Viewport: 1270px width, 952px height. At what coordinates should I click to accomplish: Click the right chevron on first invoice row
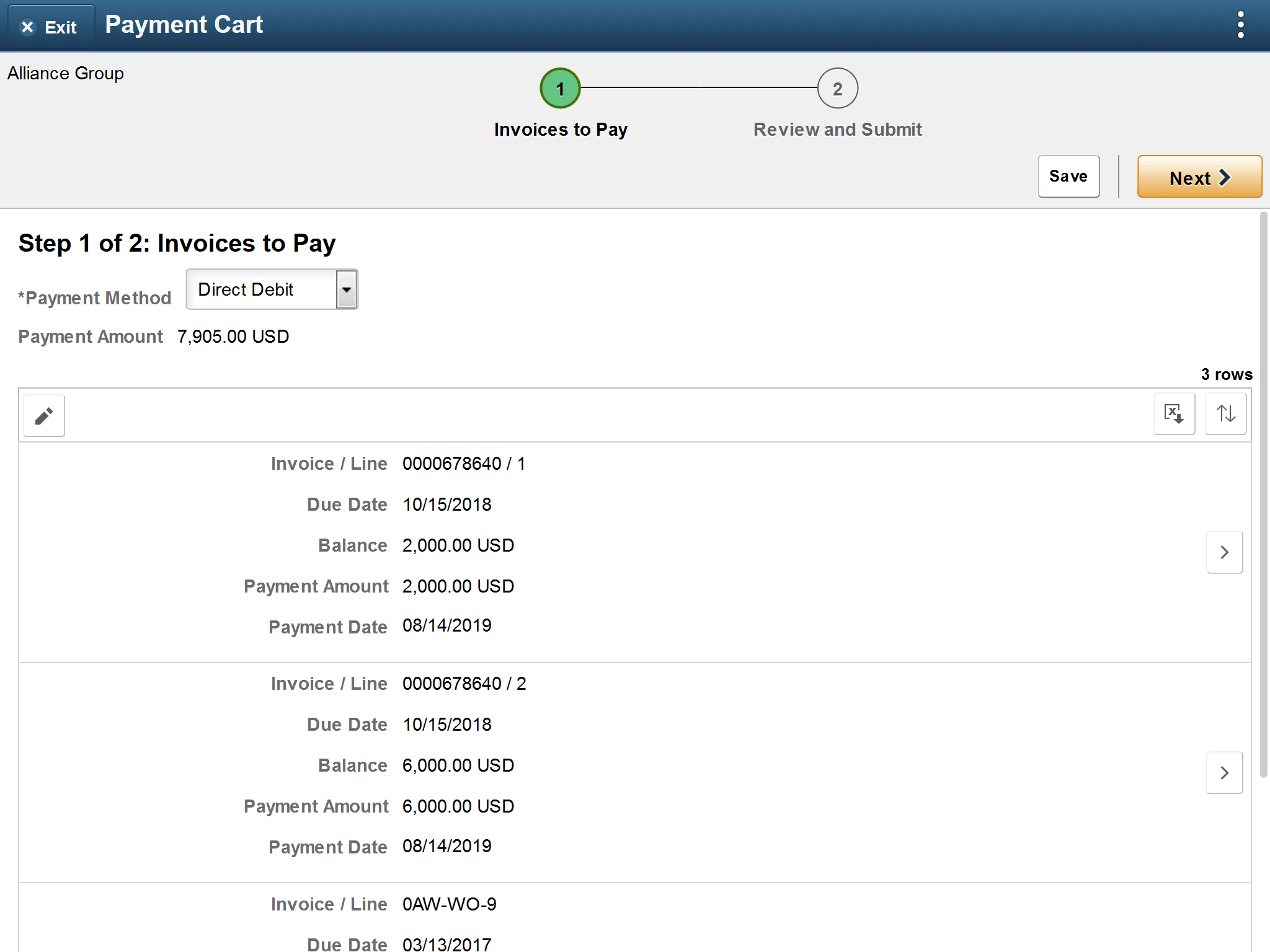pos(1224,552)
